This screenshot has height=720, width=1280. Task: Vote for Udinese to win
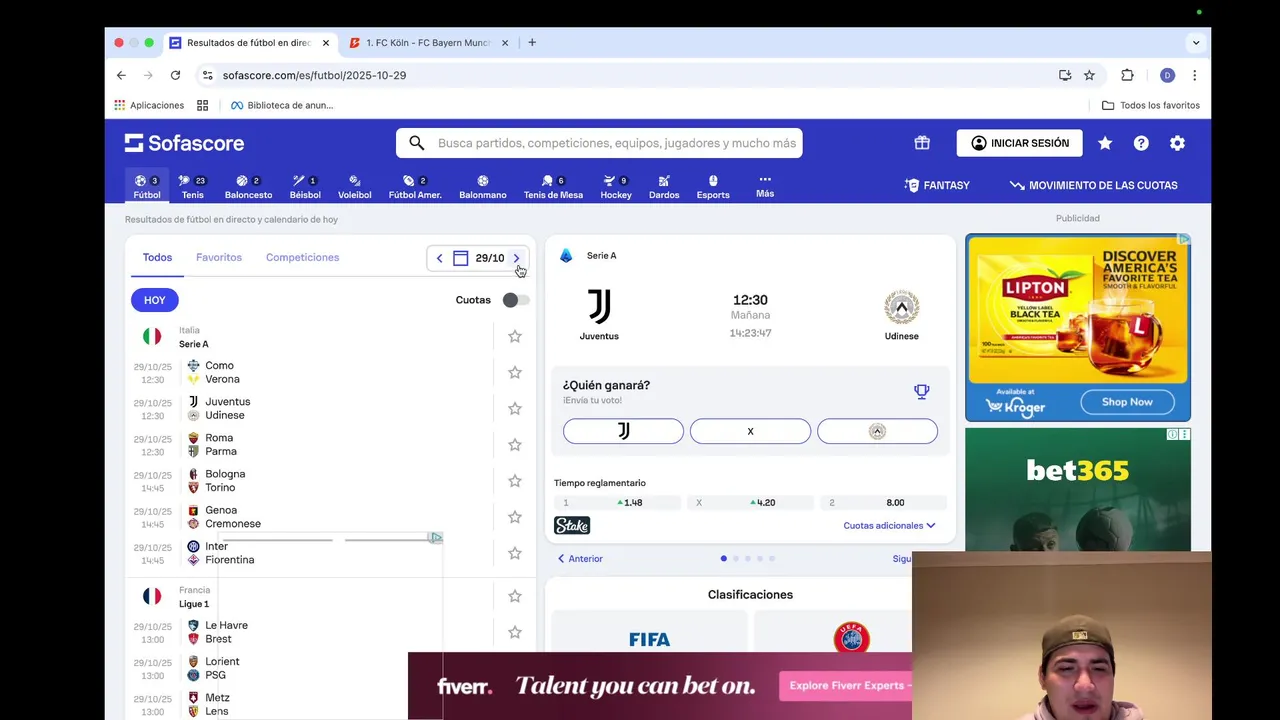877,431
